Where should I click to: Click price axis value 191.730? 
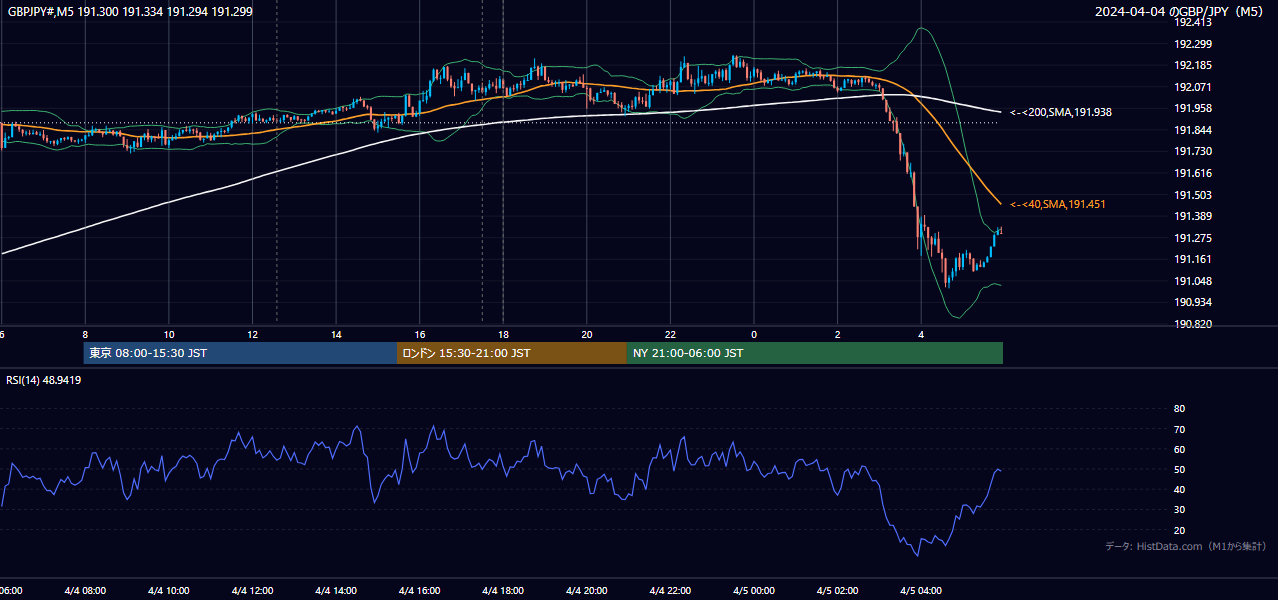pos(1193,152)
